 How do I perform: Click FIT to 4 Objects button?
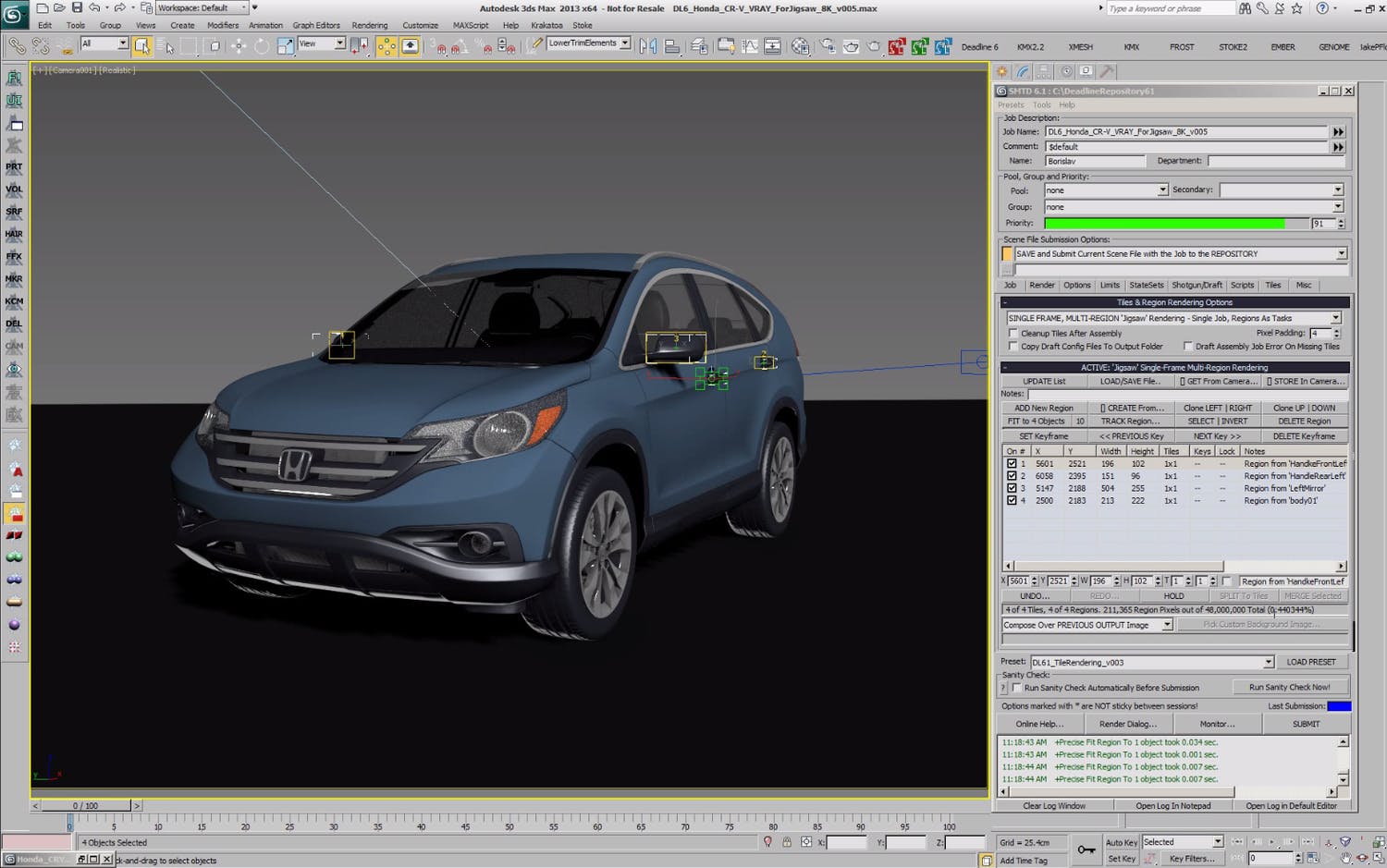pos(1036,421)
